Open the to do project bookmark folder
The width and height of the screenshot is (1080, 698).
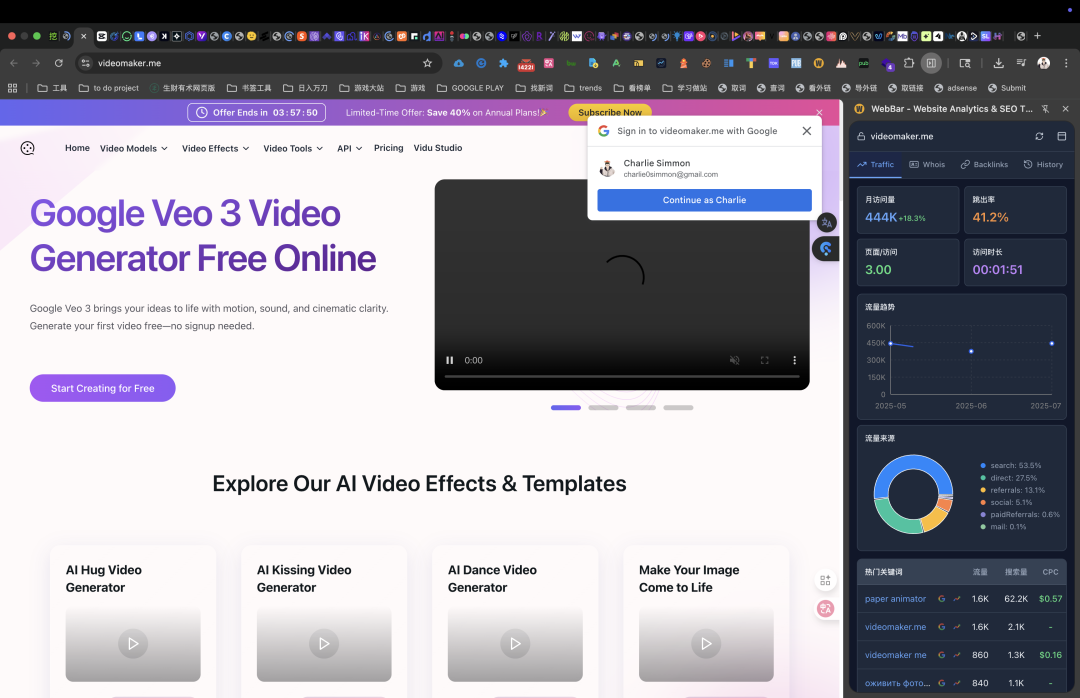click(109, 88)
